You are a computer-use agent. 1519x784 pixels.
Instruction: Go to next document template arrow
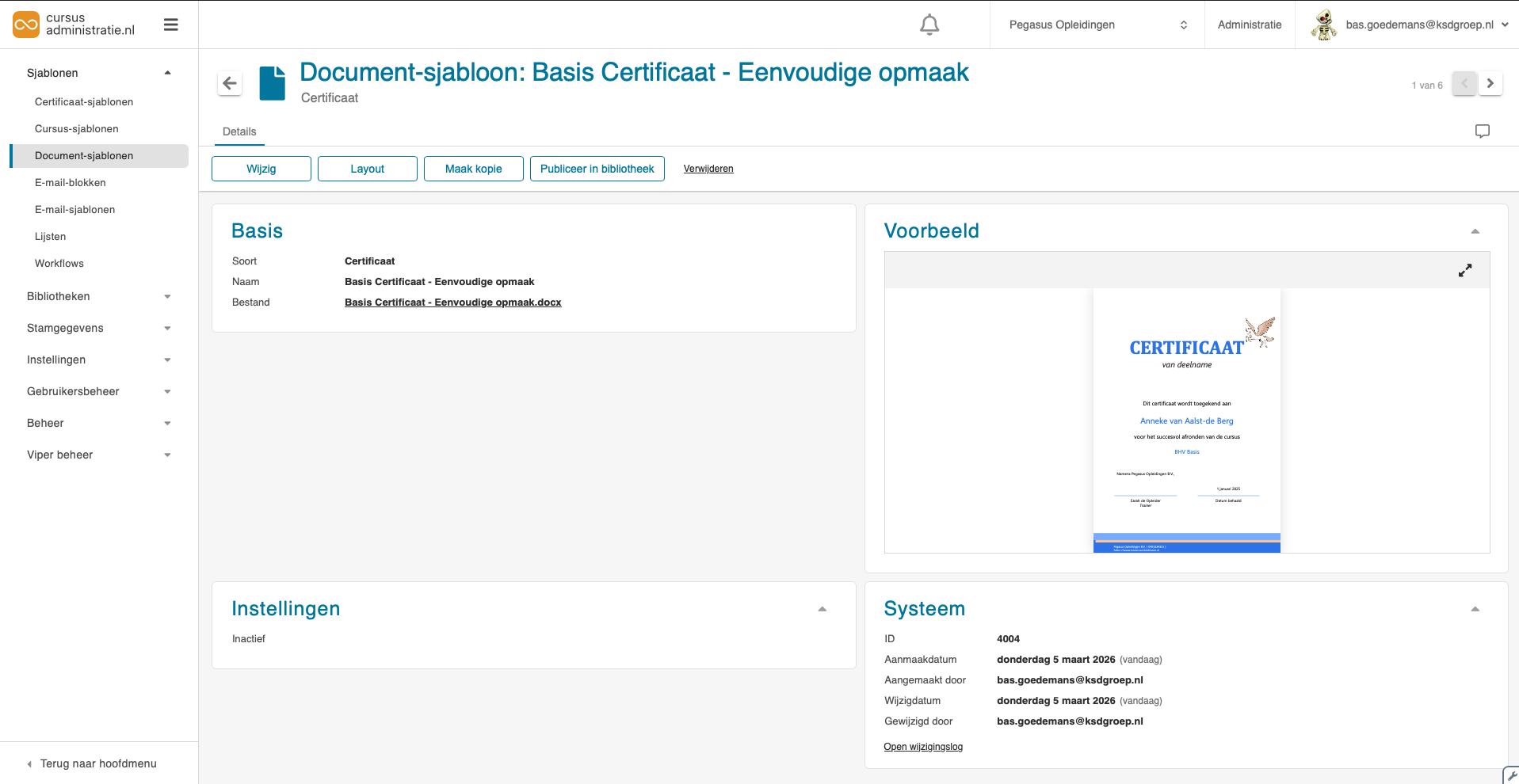point(1490,83)
